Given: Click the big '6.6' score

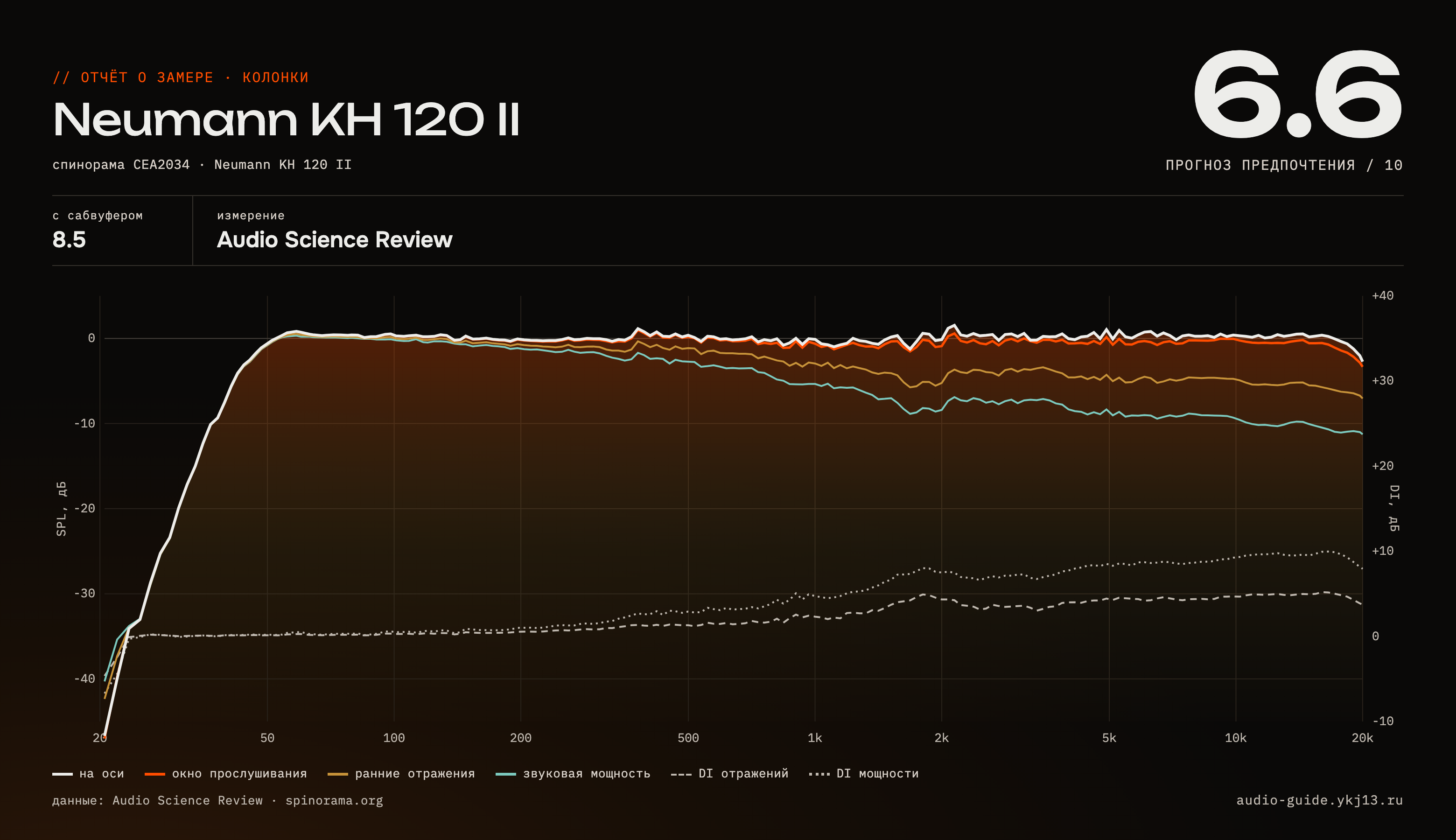Looking at the screenshot, I should [x=1297, y=94].
